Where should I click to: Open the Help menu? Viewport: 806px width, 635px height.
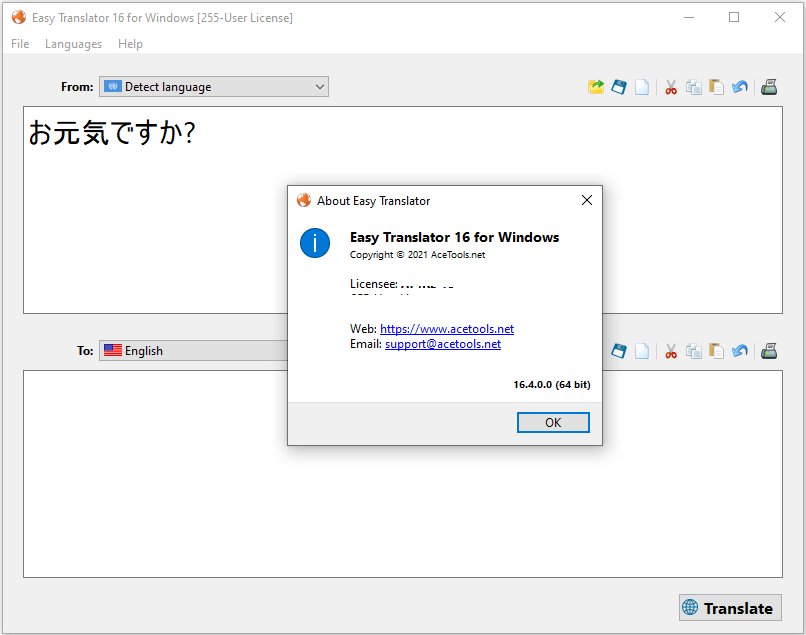pyautogui.click(x=131, y=44)
